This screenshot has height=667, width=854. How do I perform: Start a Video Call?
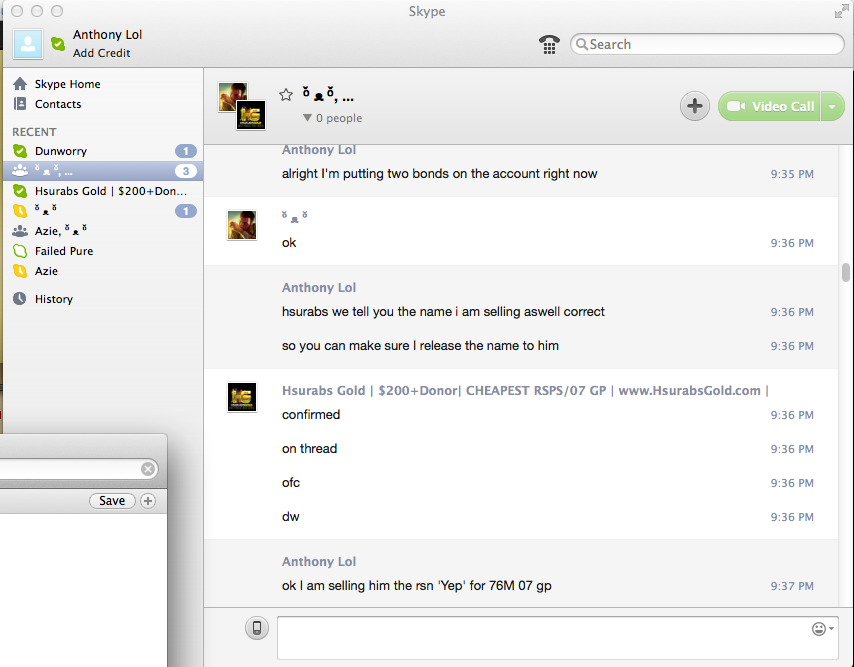click(770, 106)
